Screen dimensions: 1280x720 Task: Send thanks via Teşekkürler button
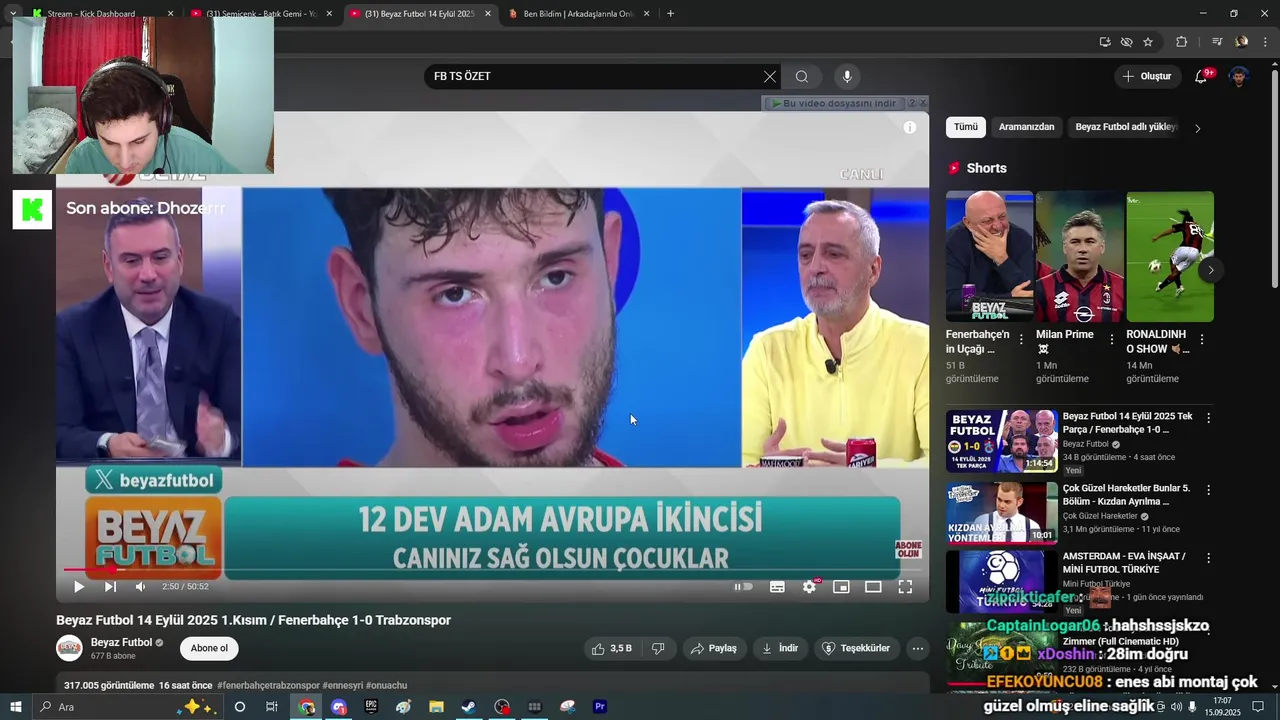click(x=856, y=648)
